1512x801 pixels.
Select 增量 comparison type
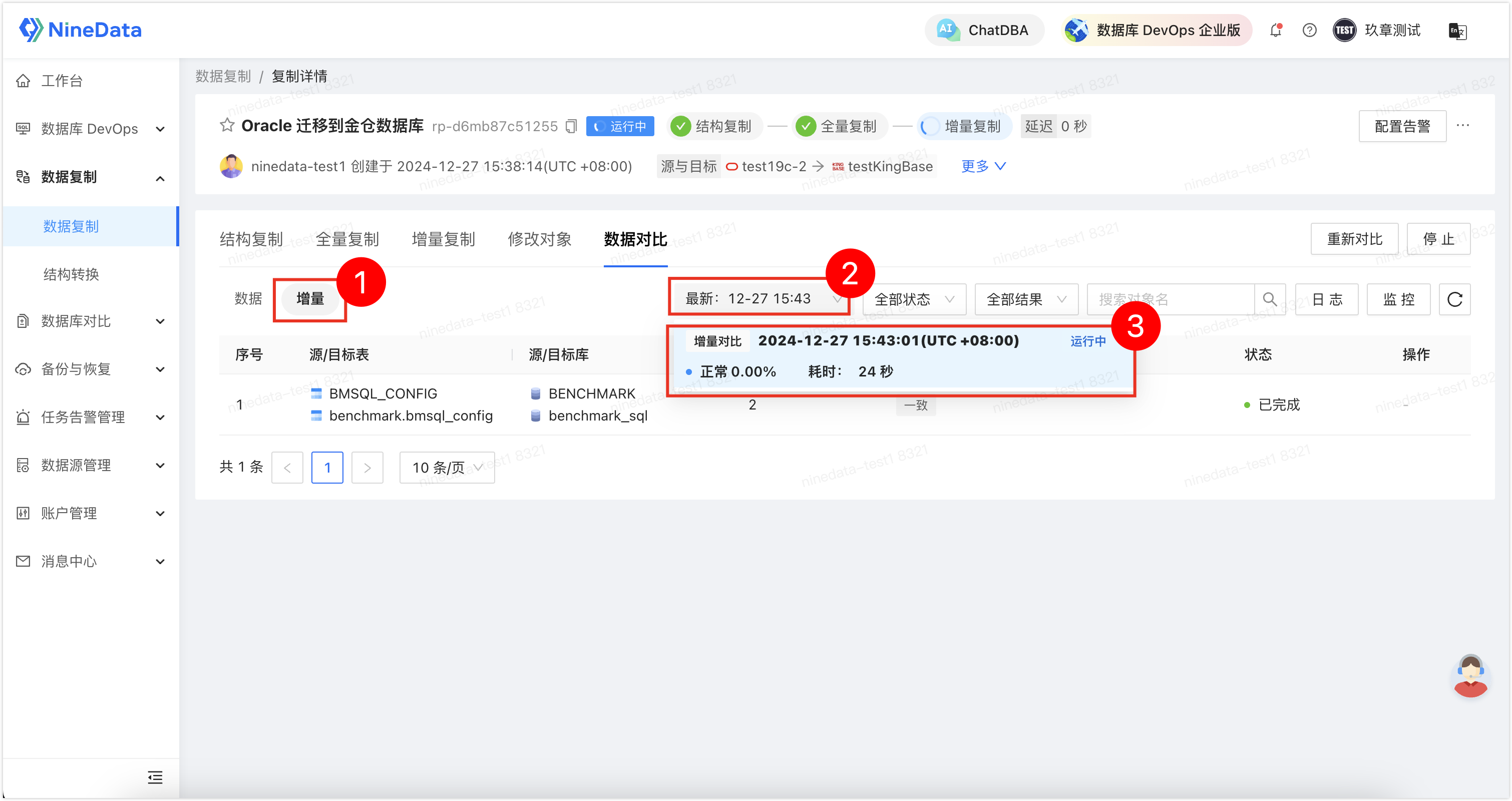[310, 299]
